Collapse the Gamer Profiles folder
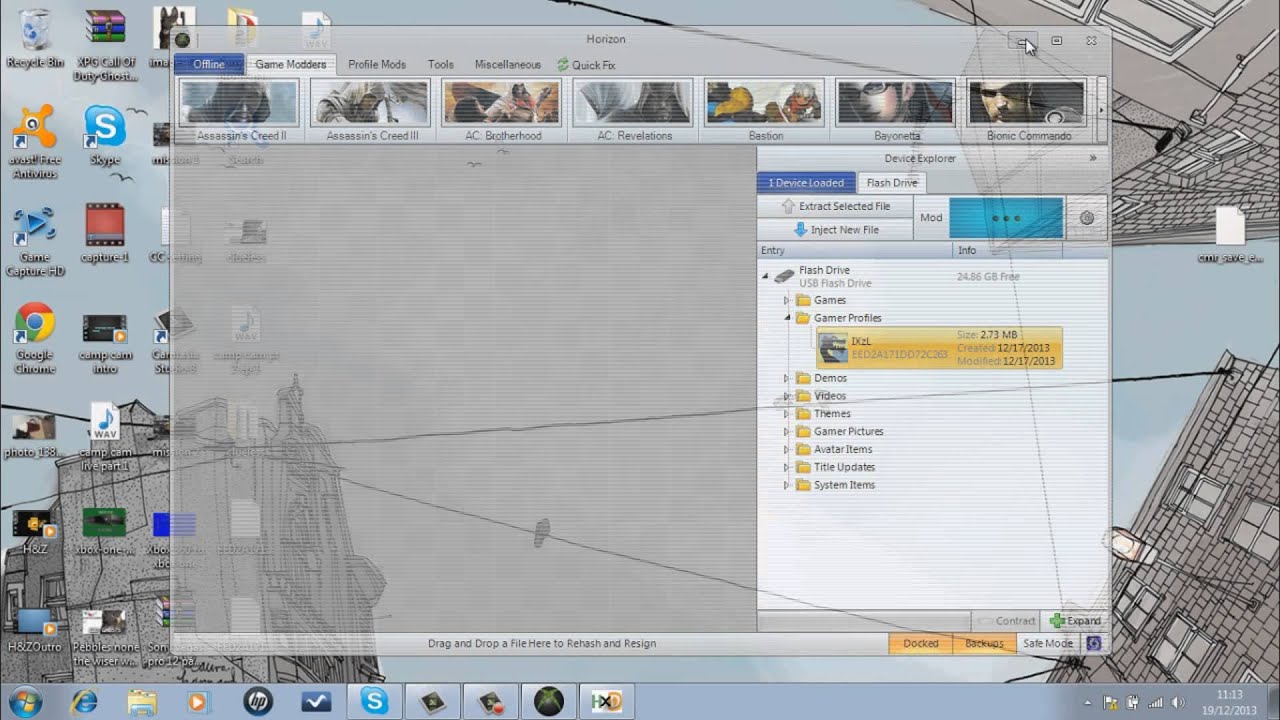This screenshot has height=720, width=1280. tap(787, 318)
